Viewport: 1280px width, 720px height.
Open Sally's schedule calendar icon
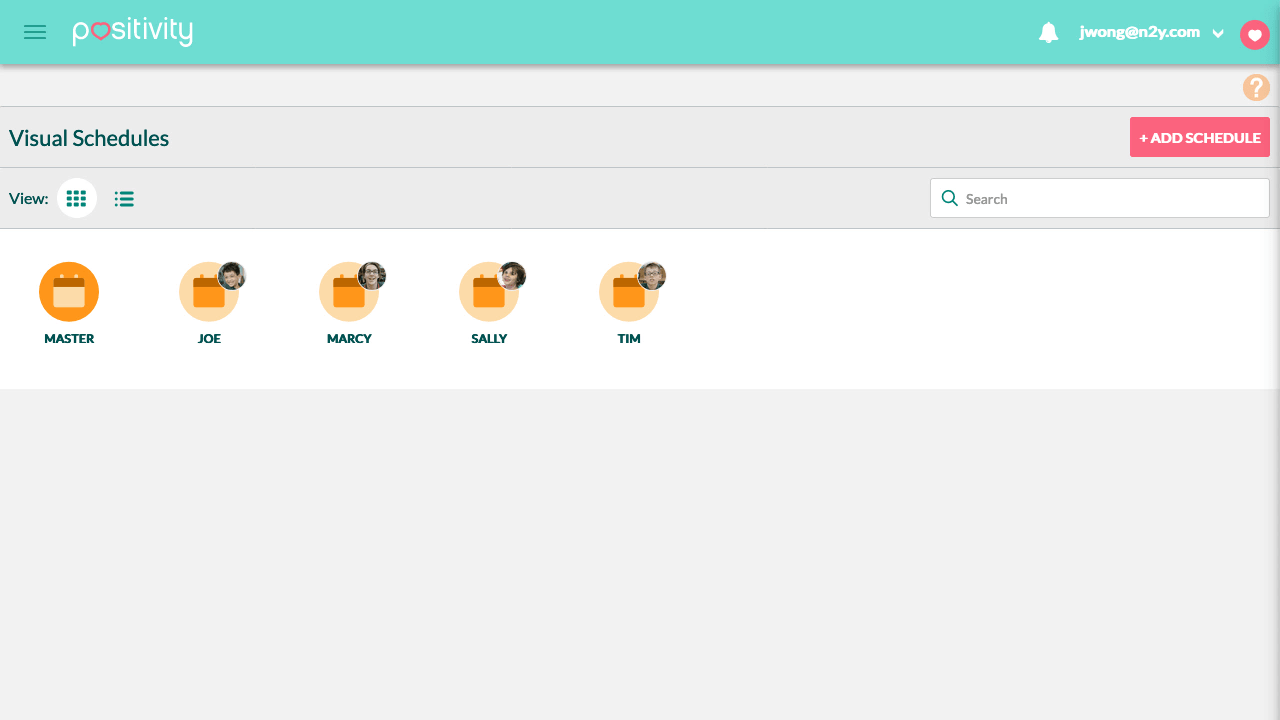click(487, 294)
